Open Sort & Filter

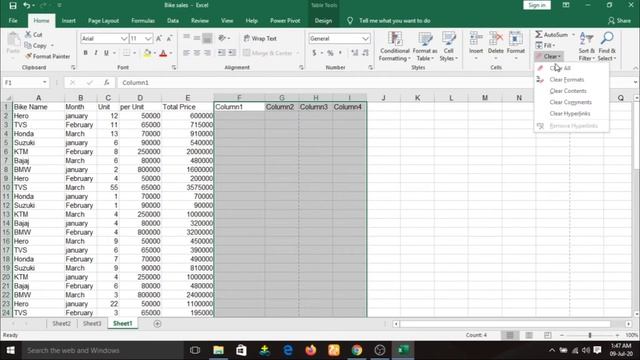587,47
